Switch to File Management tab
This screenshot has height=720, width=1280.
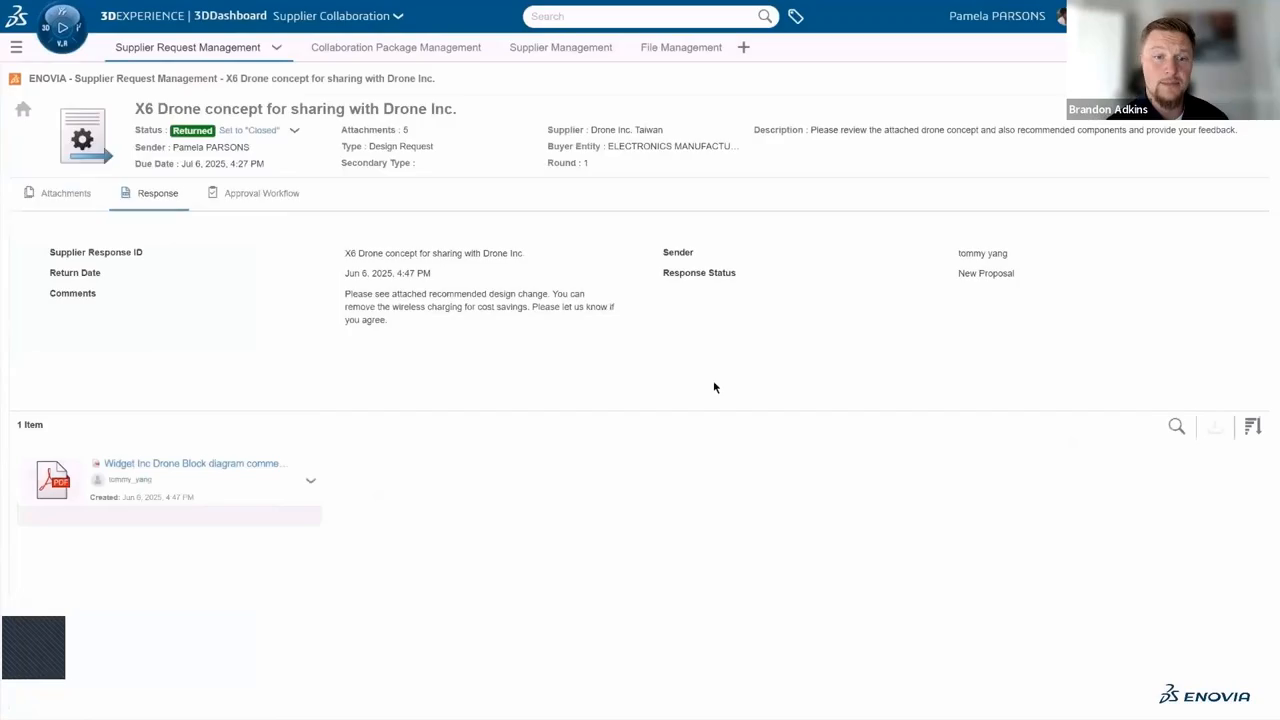point(681,47)
